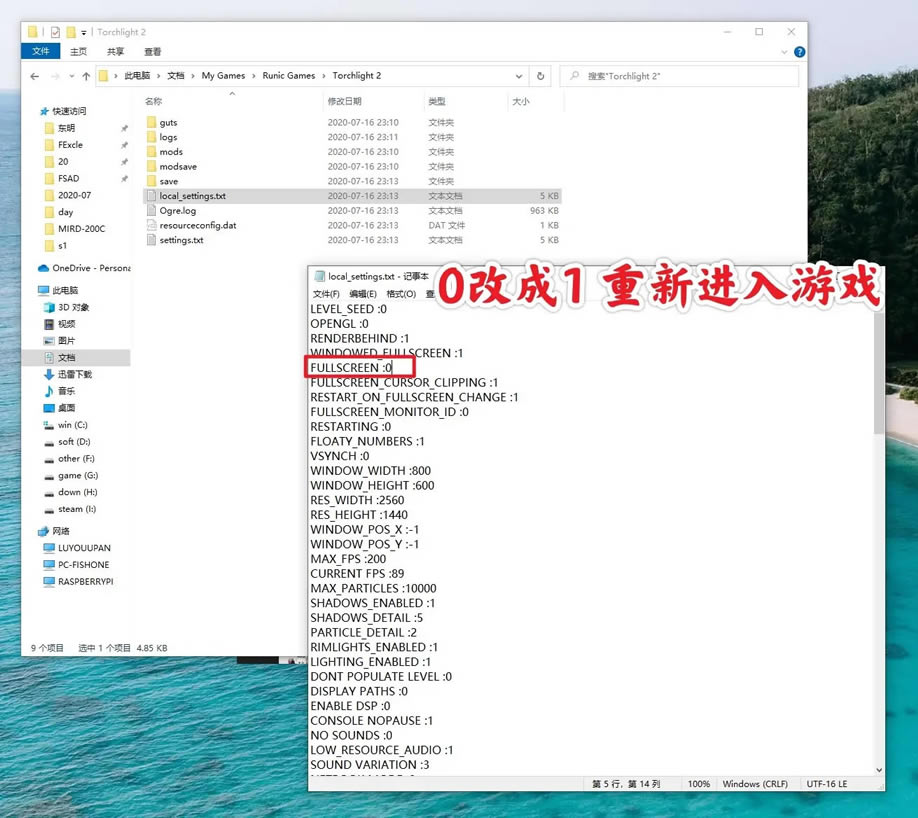918x818 pixels.
Task: Click the Back arrow in Explorer
Action: (35, 76)
